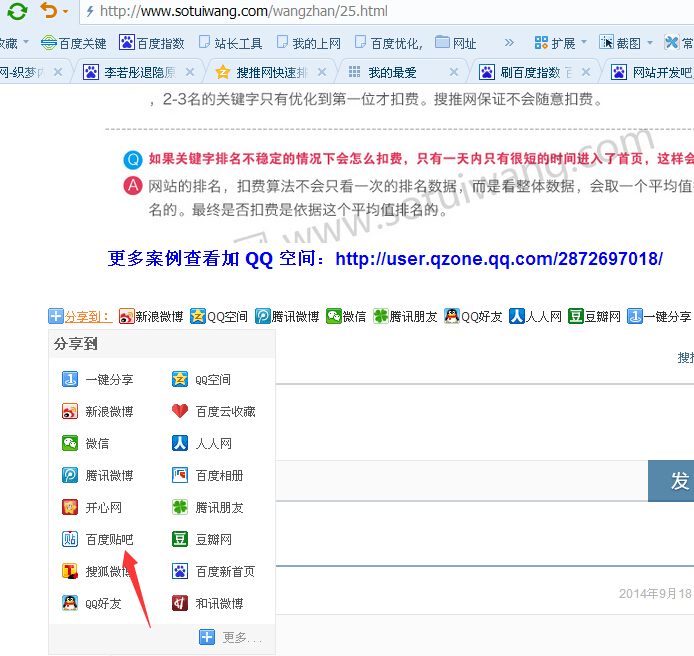Click 分享到 orange link in share bar
The height and width of the screenshot is (656, 694).
pyautogui.click(x=88, y=317)
